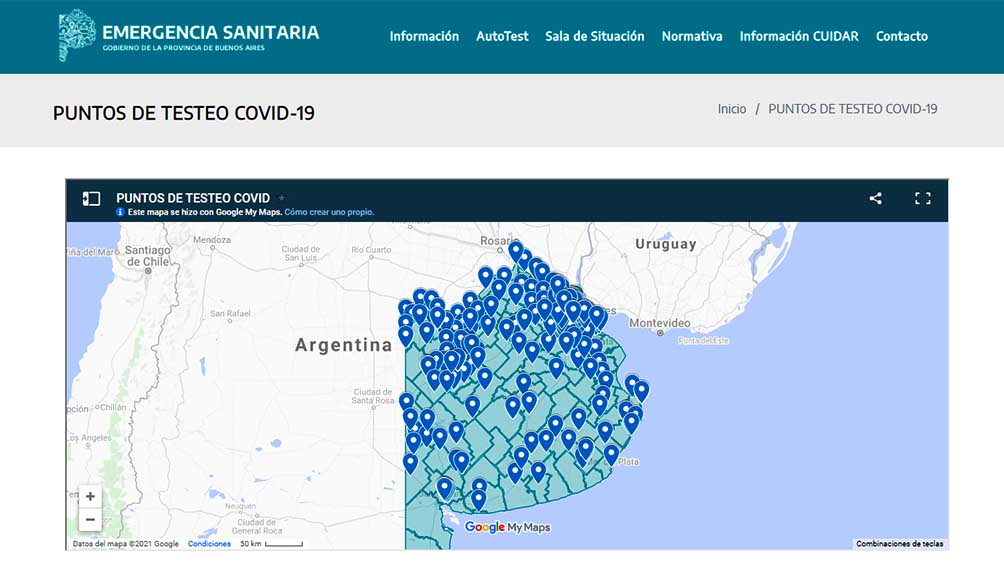Star the PUNTOS DE TESTEO COVID map
Viewport: 1004px width, 565px height.
282,198
